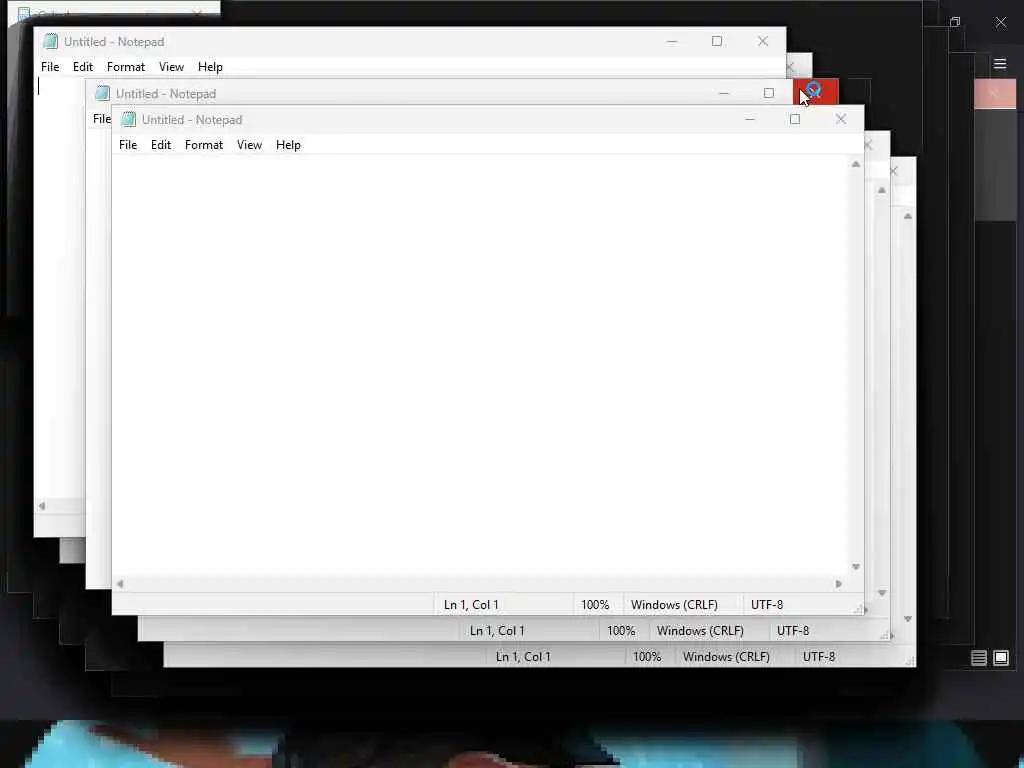
Task: Click 'UTF-8' in the lowest visible status bar
Action: [x=818, y=657]
